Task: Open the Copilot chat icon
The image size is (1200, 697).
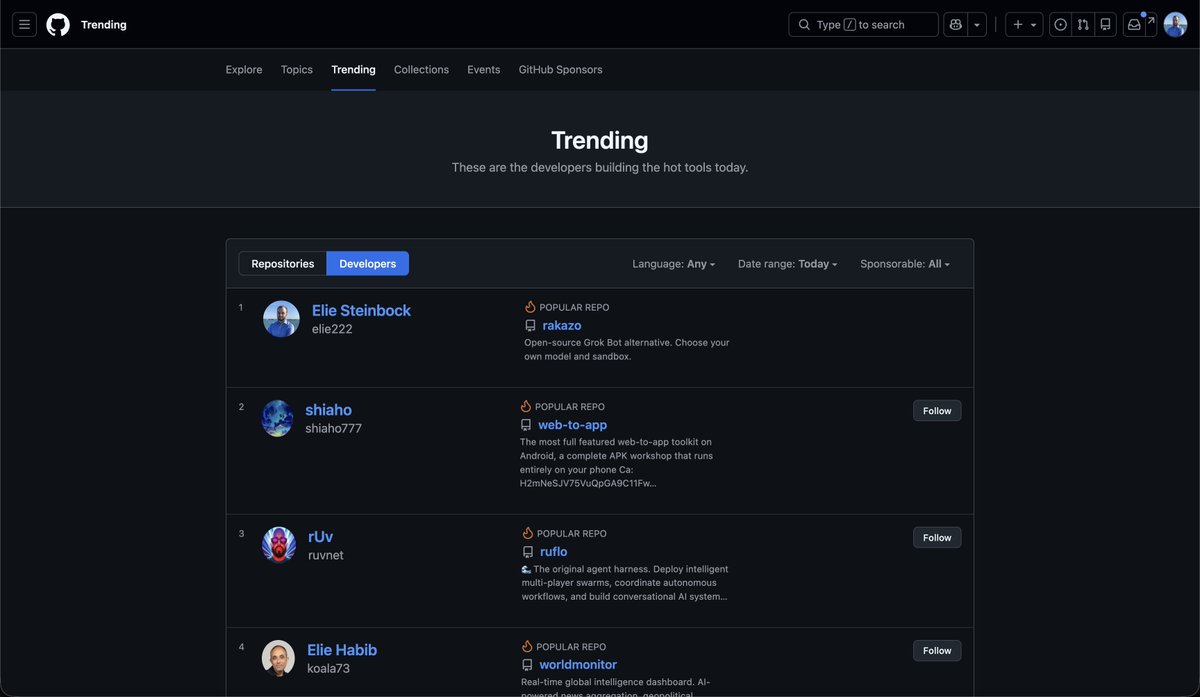Action: click(956, 24)
